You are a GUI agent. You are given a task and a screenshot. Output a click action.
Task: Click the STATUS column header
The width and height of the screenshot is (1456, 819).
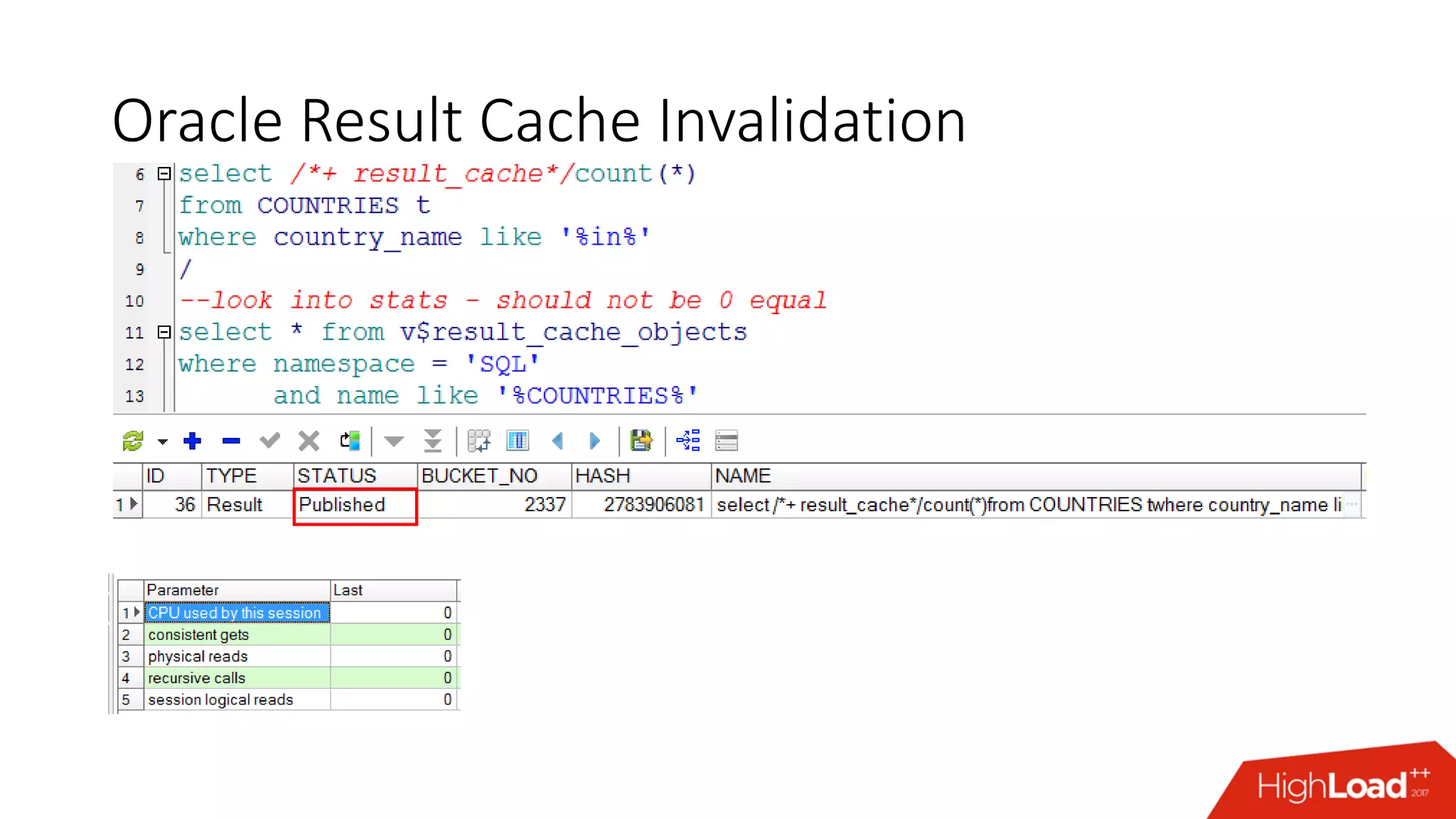tap(355, 476)
